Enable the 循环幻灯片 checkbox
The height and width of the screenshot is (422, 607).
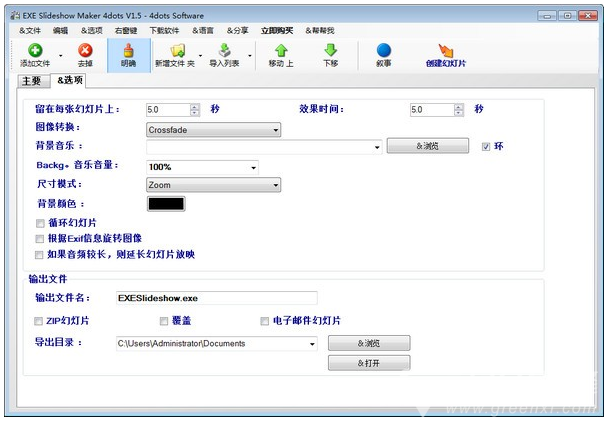pyautogui.click(x=40, y=223)
